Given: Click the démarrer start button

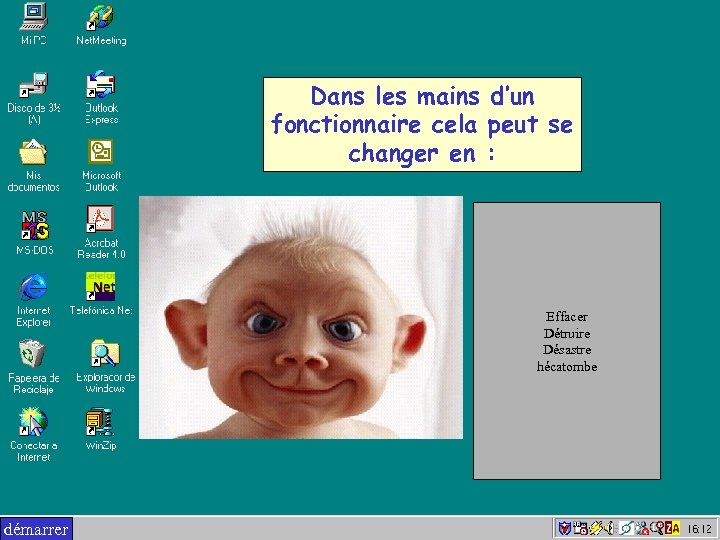Looking at the screenshot, I should (36, 529).
